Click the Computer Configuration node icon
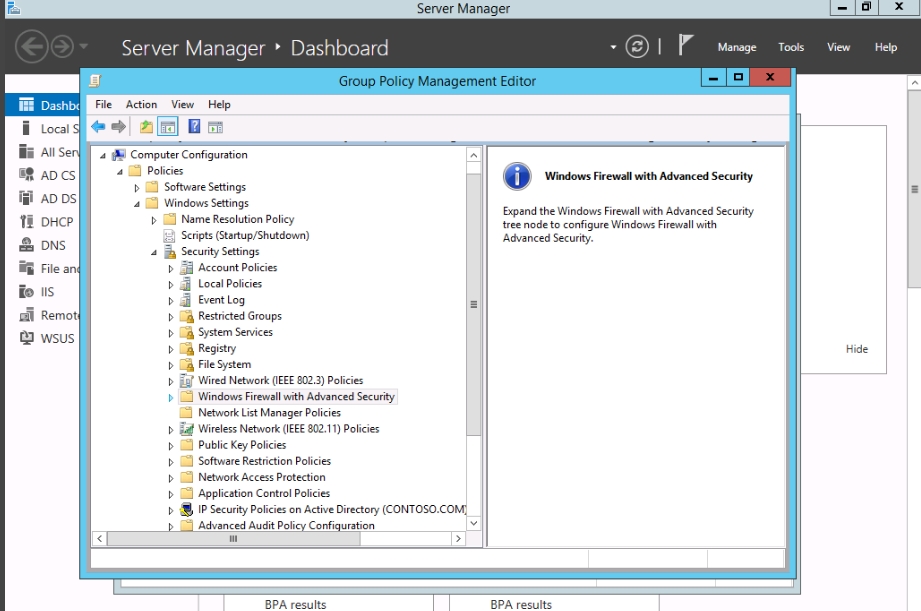This screenshot has height=611, width=921. click(119, 155)
